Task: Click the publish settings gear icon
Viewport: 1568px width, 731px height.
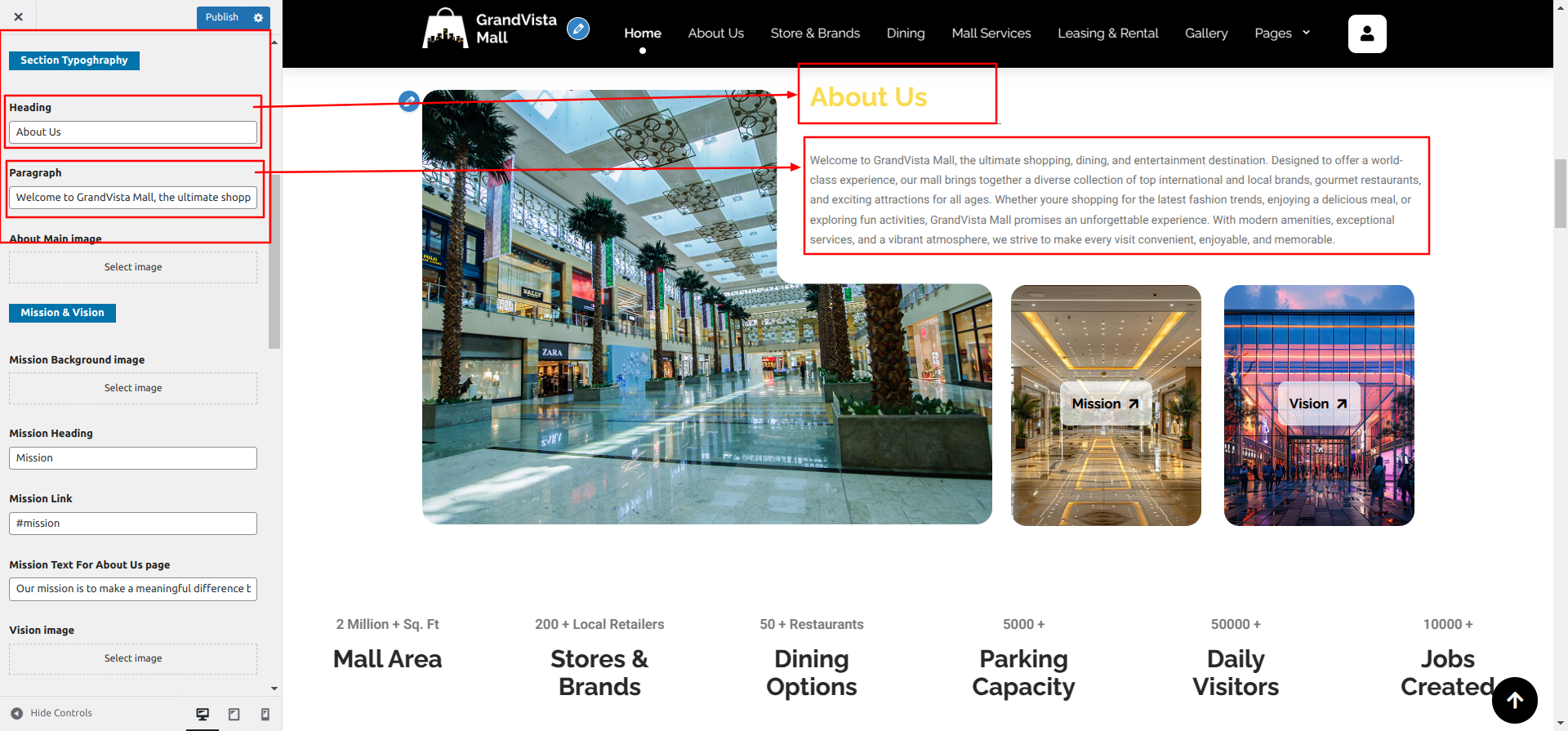Action: click(x=258, y=17)
